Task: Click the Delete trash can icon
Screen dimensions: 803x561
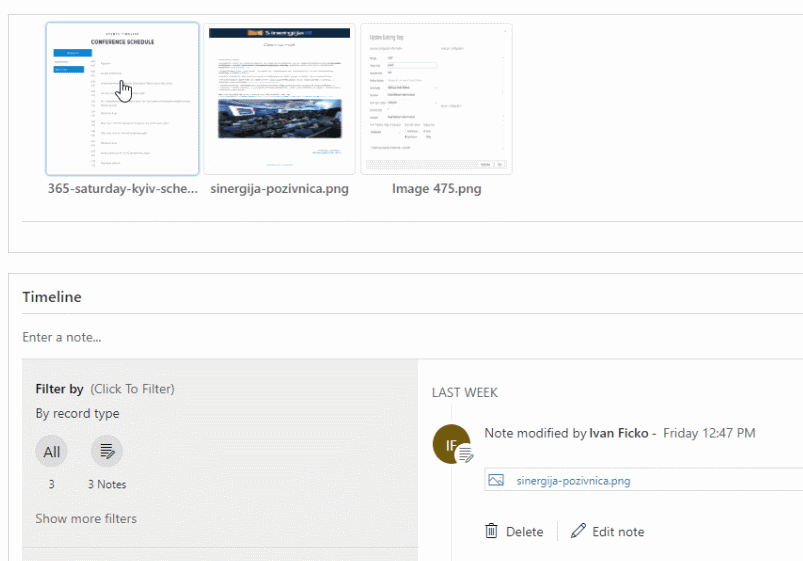Action: pyautogui.click(x=491, y=531)
